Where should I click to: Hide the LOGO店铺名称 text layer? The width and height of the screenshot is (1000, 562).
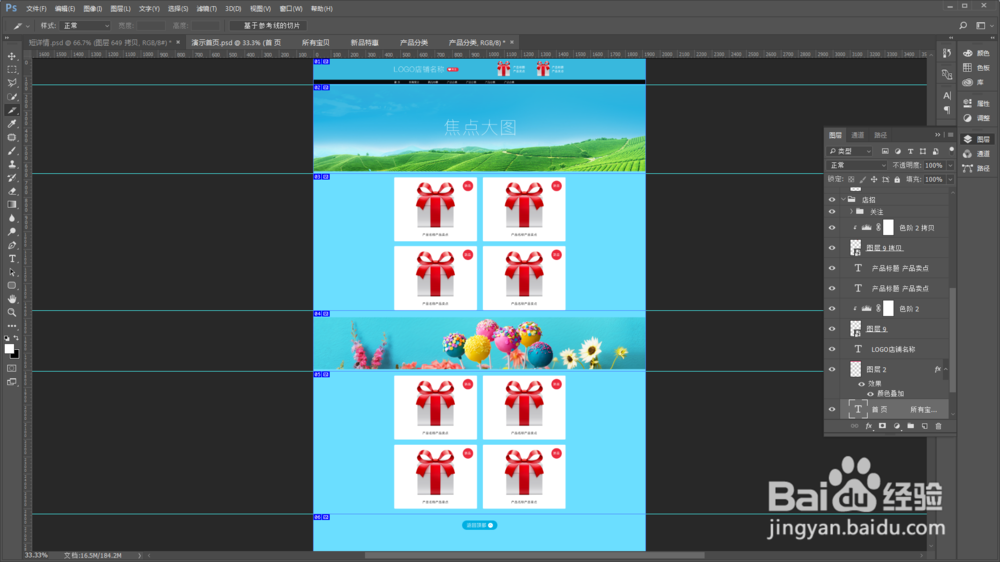pyautogui.click(x=832, y=350)
